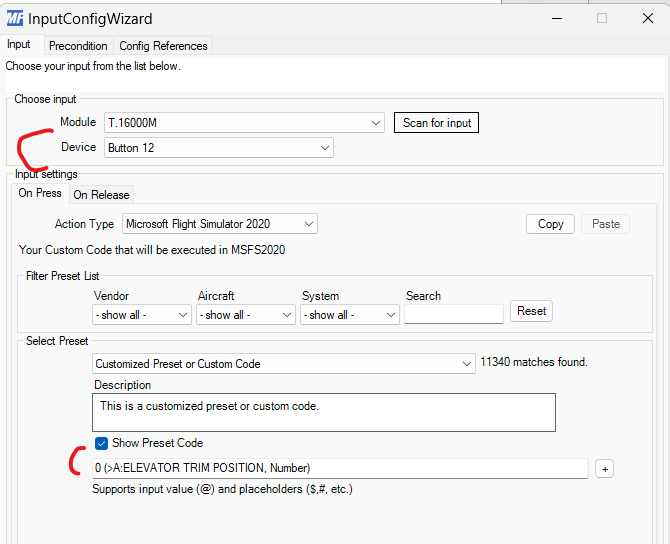Maximize the InputConfigWizard window
The height and width of the screenshot is (544, 670).
pyautogui.click(x=602, y=18)
